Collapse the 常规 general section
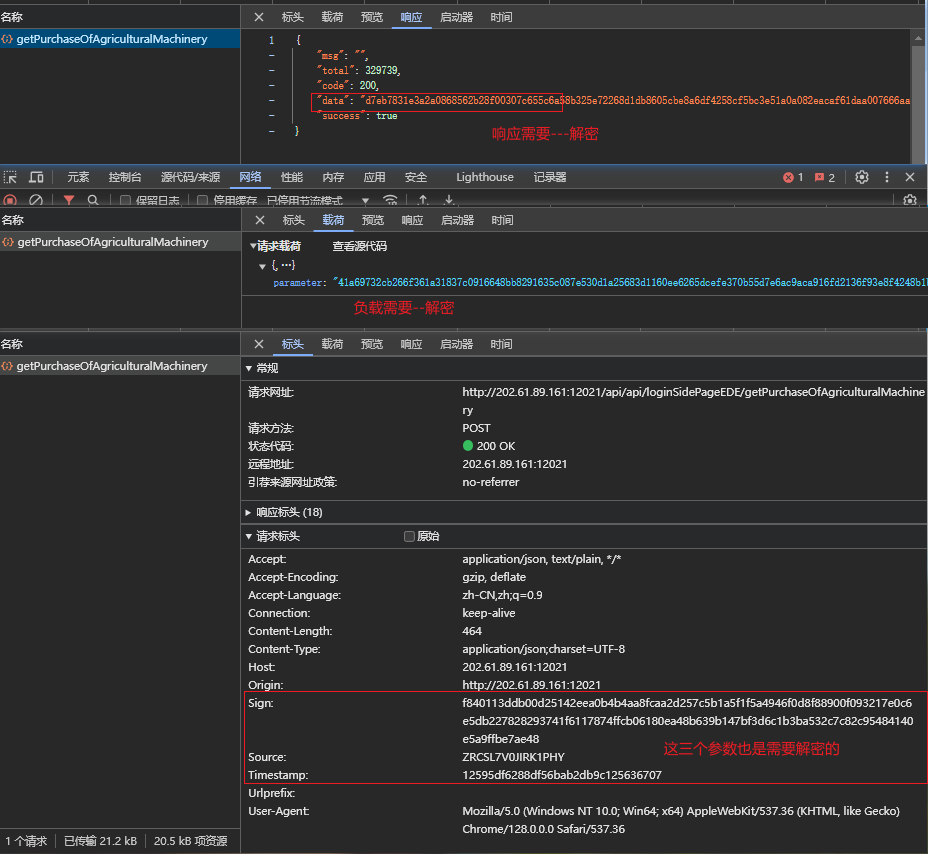The height and width of the screenshot is (854, 928). point(249,368)
